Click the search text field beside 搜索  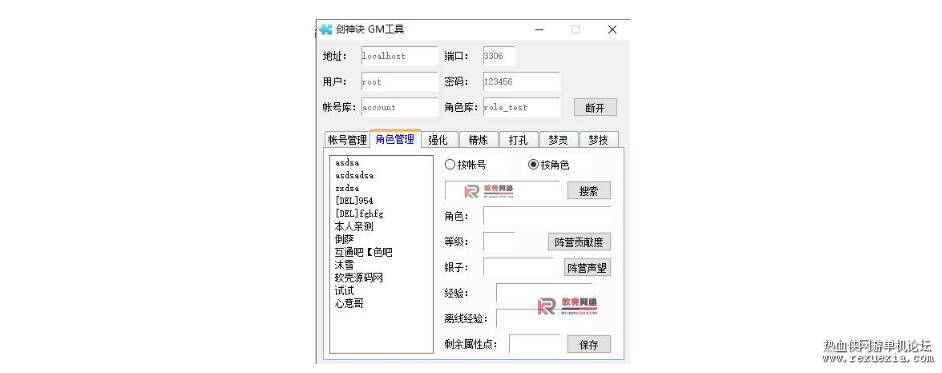coord(502,190)
